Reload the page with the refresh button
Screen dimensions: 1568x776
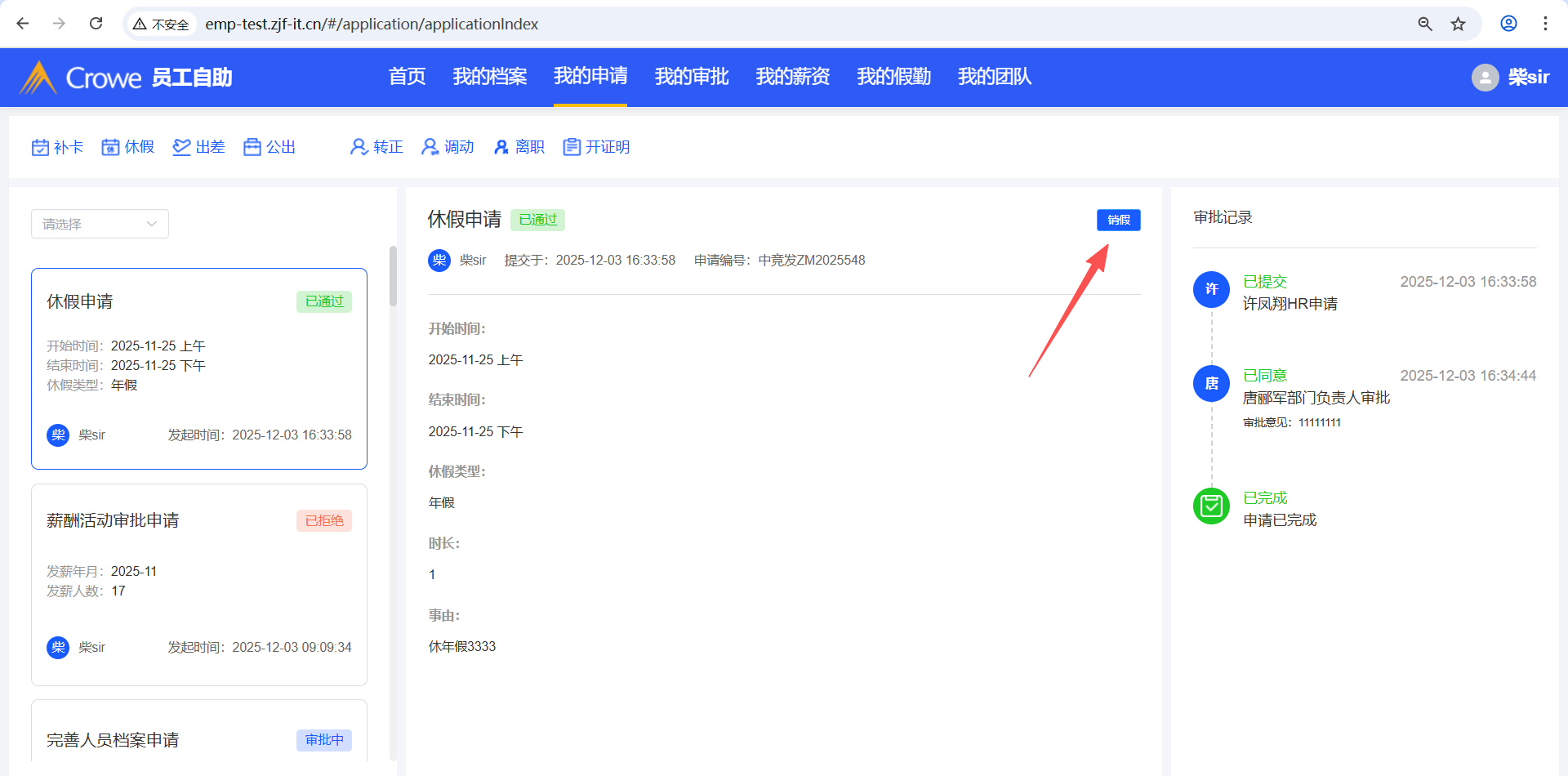(96, 24)
